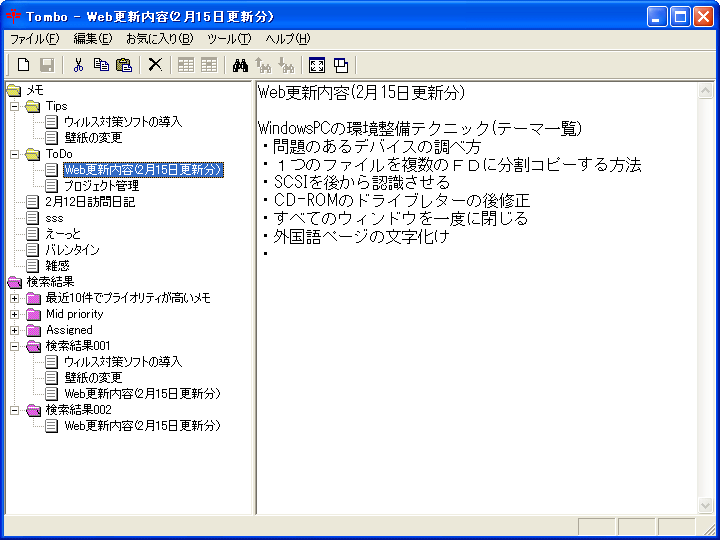Screen dimensions: 720x540
Task: Click the paste clipboard icon
Action: click(x=124, y=65)
